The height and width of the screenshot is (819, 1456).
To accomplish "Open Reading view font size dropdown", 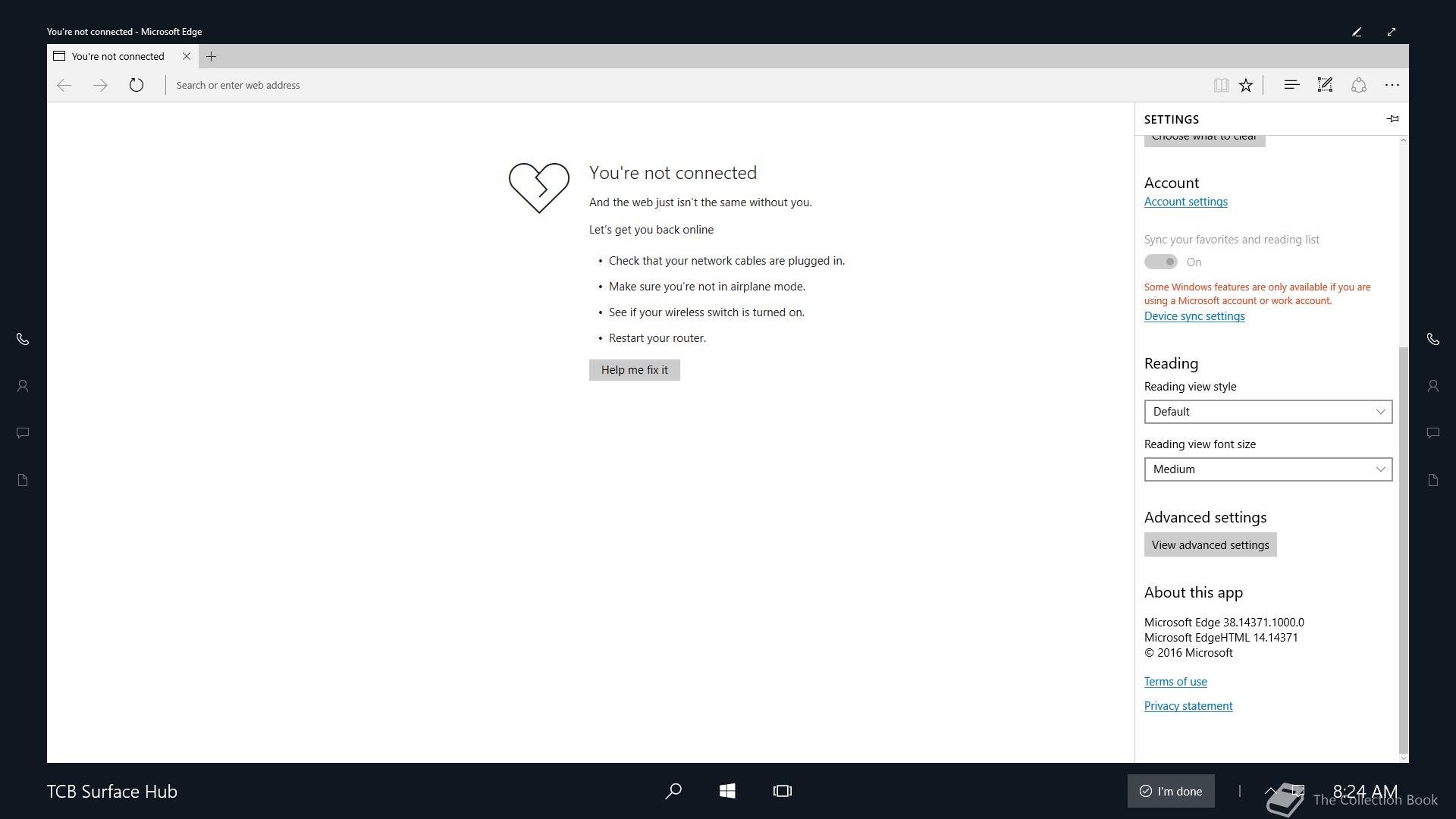I will click(1268, 469).
